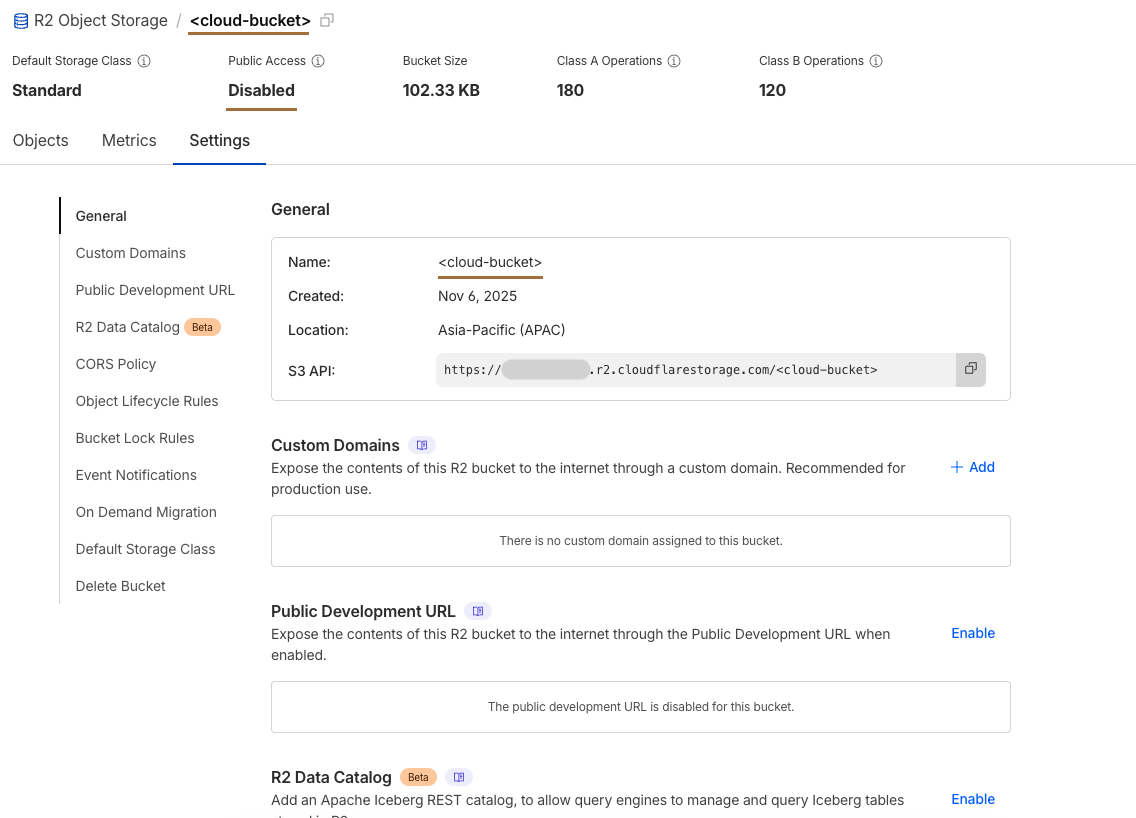Enable the Public Development URL
This screenshot has height=818, width=1136.
tap(972, 633)
